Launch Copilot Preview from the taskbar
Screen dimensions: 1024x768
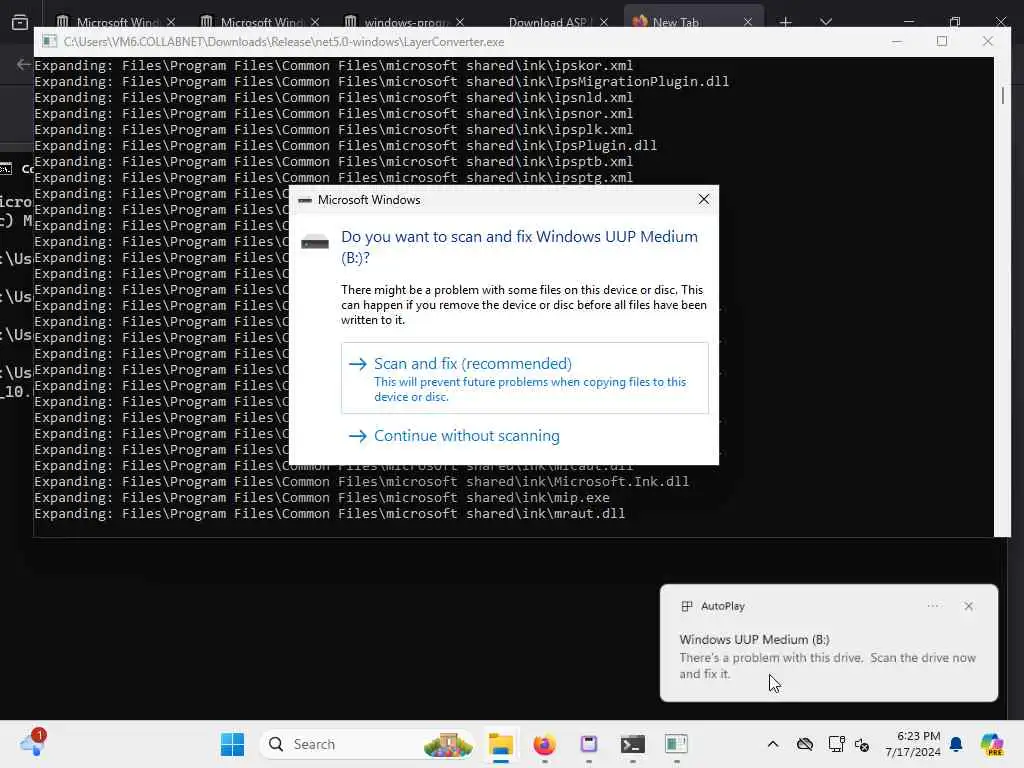[992, 744]
